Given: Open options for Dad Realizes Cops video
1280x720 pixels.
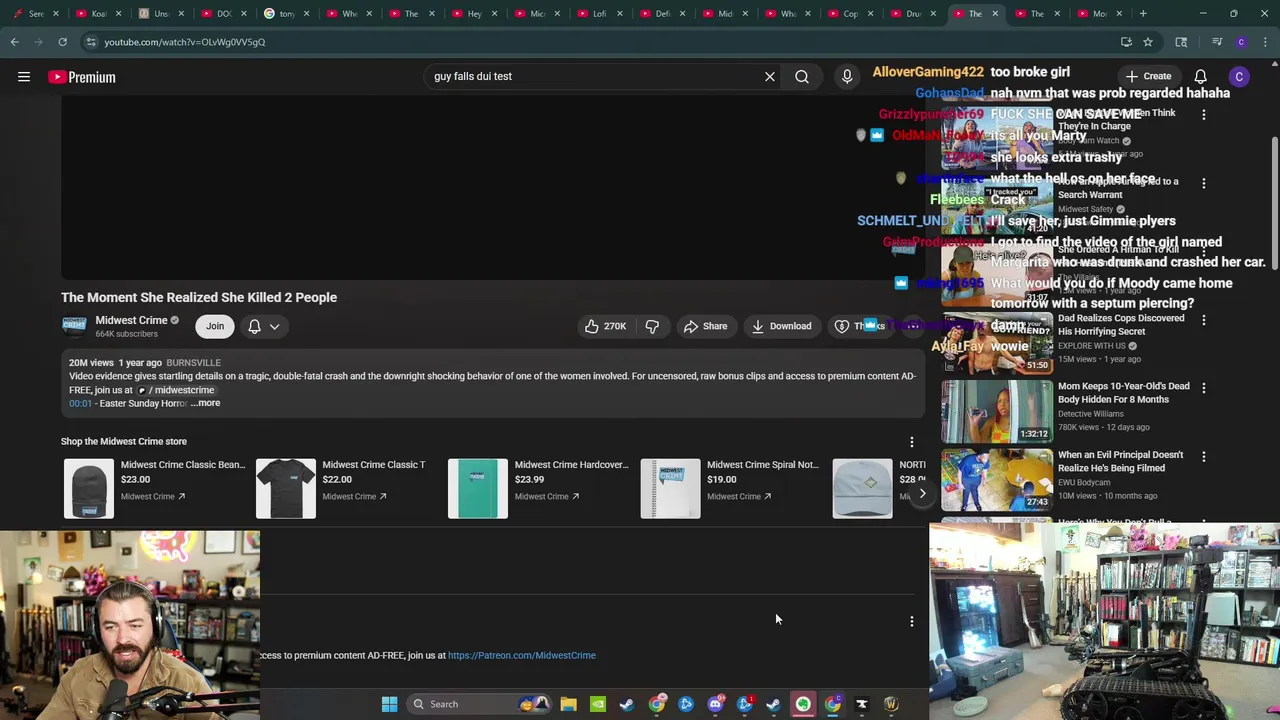Looking at the screenshot, I should pos(1203,320).
